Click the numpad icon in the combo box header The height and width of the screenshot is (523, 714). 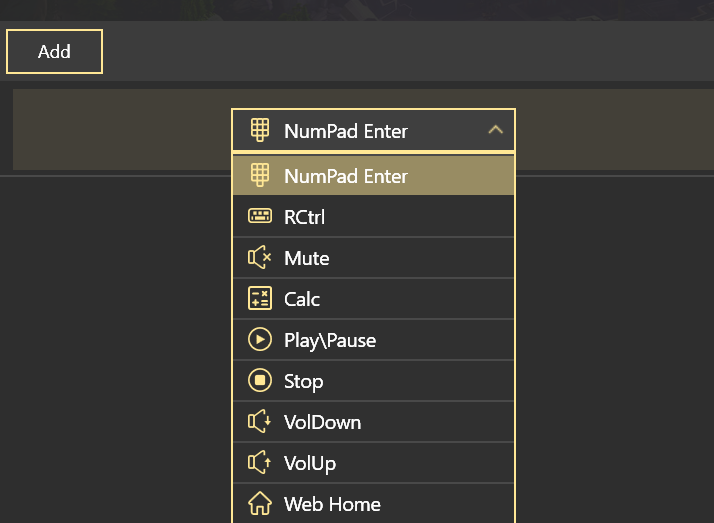point(259,131)
